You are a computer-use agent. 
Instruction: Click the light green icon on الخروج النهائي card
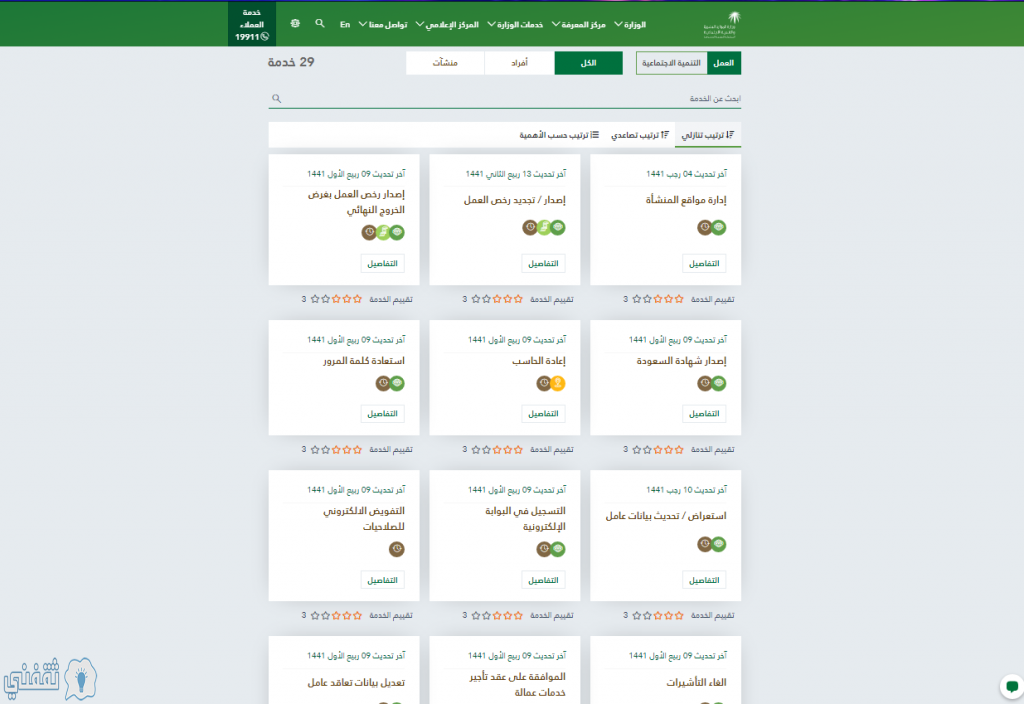(383, 232)
